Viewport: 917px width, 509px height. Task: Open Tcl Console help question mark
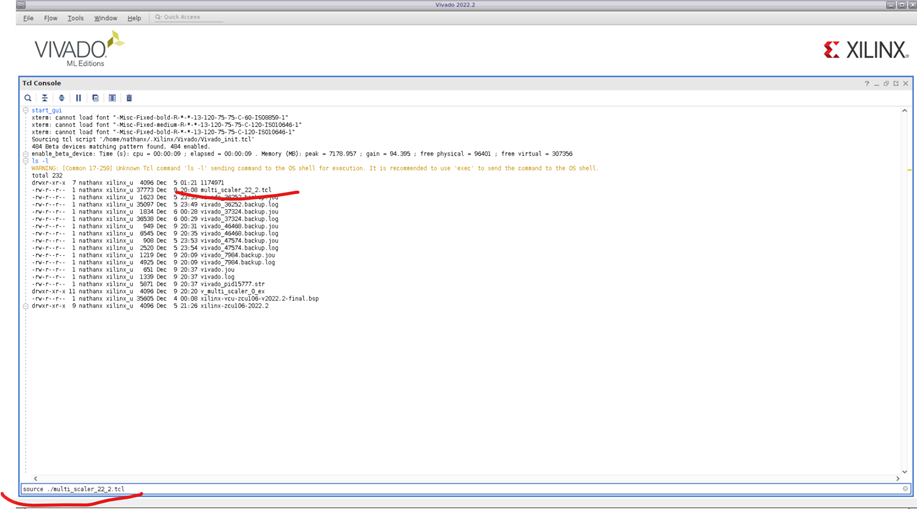(x=866, y=83)
